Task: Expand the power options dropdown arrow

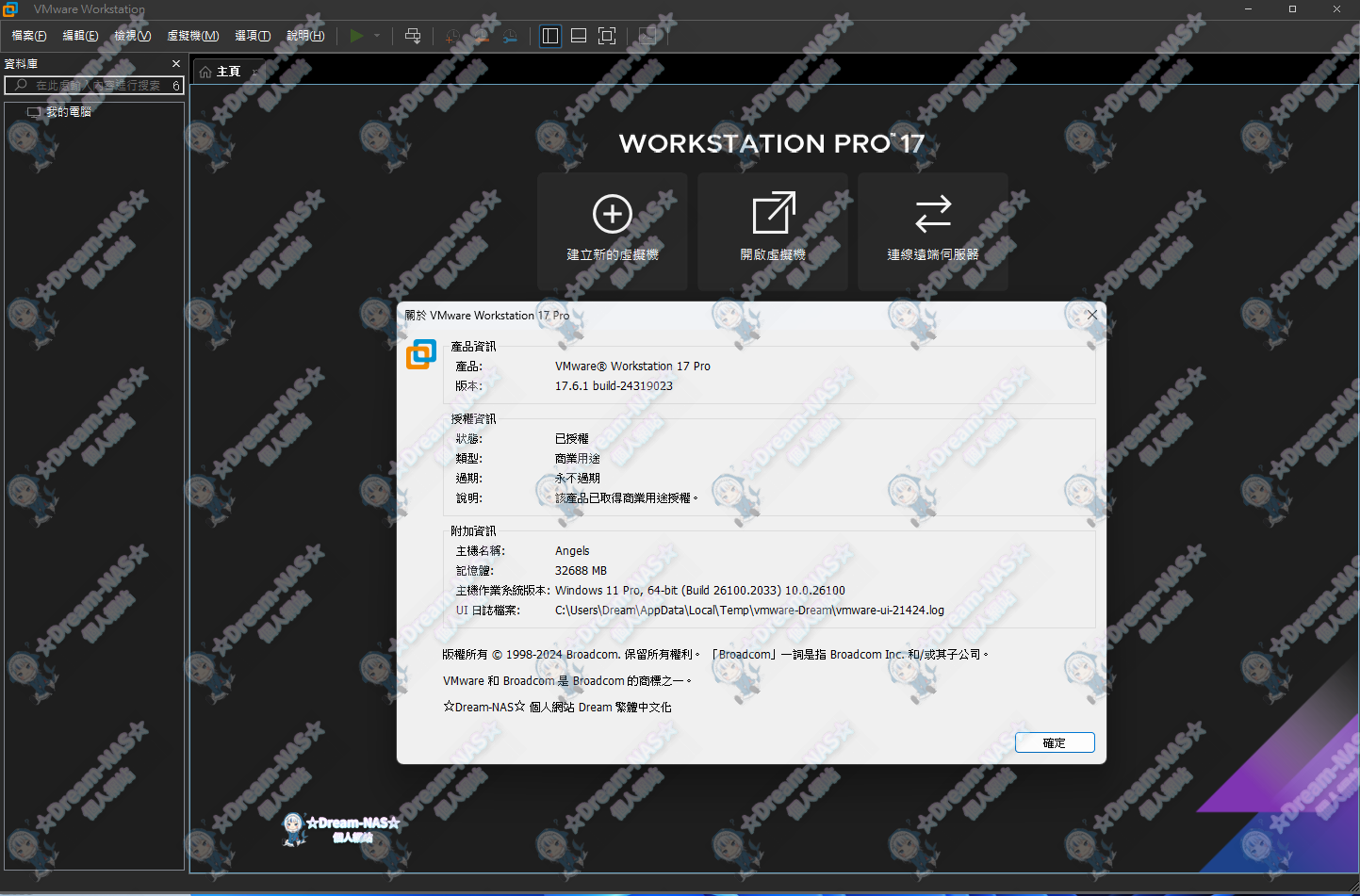Action: [x=377, y=36]
